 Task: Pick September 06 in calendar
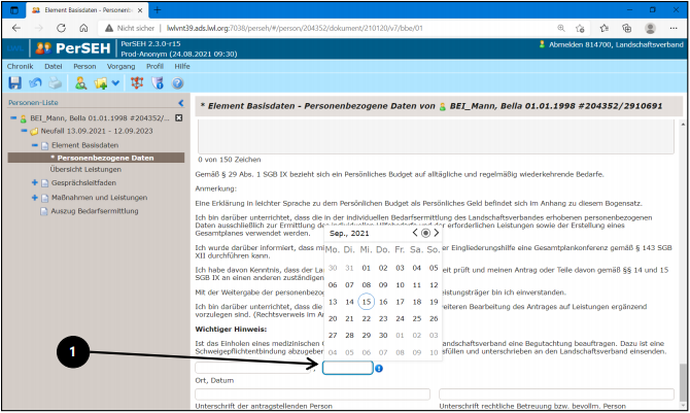[333, 285]
